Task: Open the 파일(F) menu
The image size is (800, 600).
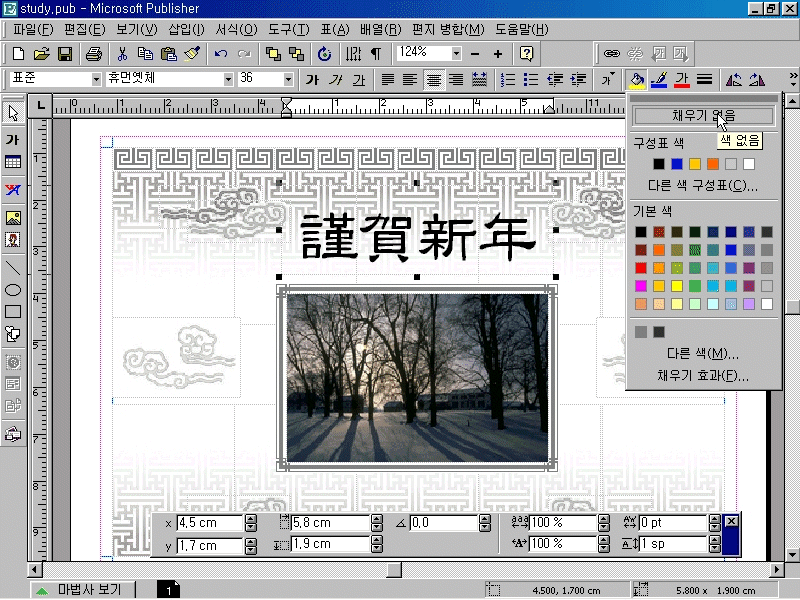Action: [33, 30]
